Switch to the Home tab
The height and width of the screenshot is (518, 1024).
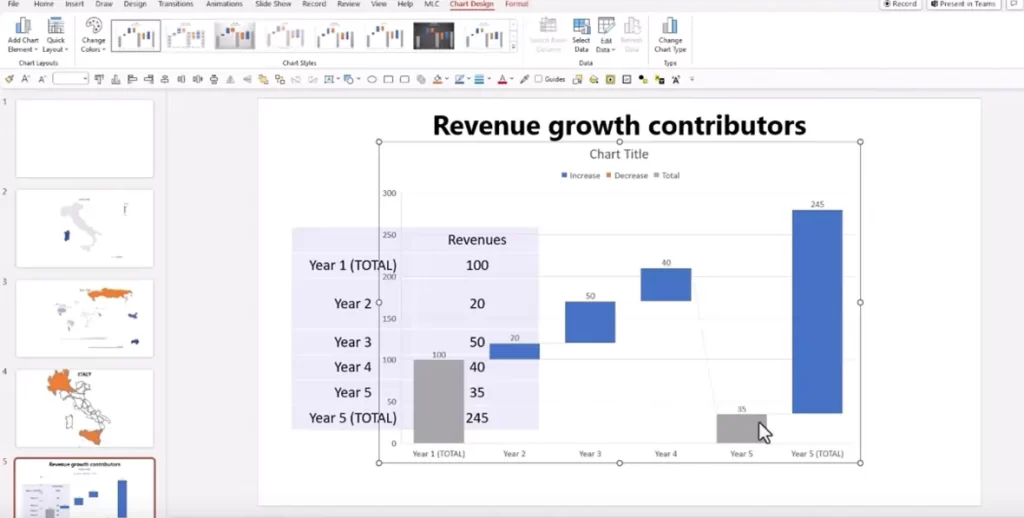[x=44, y=4]
